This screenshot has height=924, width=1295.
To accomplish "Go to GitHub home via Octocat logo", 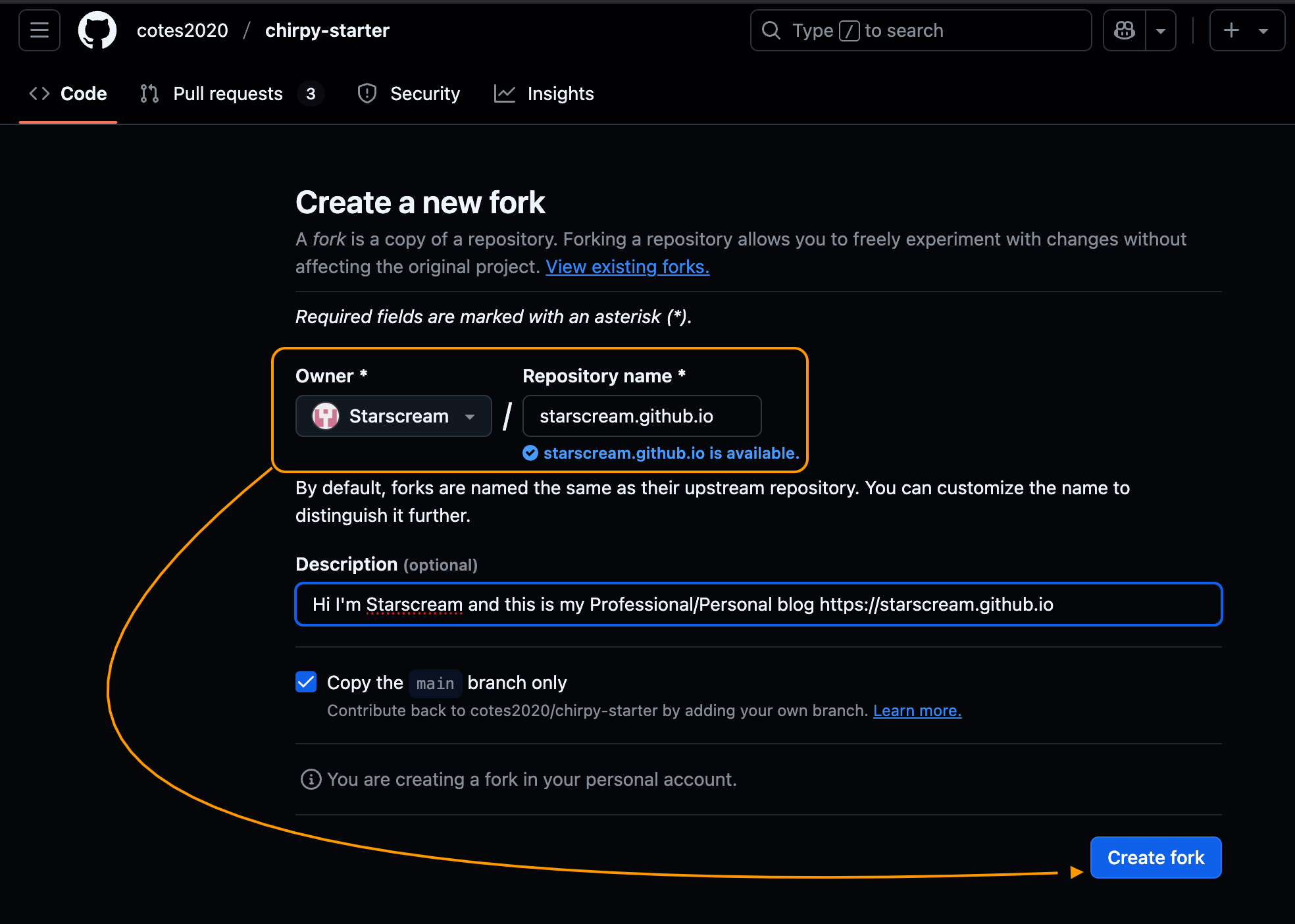I will [97, 30].
